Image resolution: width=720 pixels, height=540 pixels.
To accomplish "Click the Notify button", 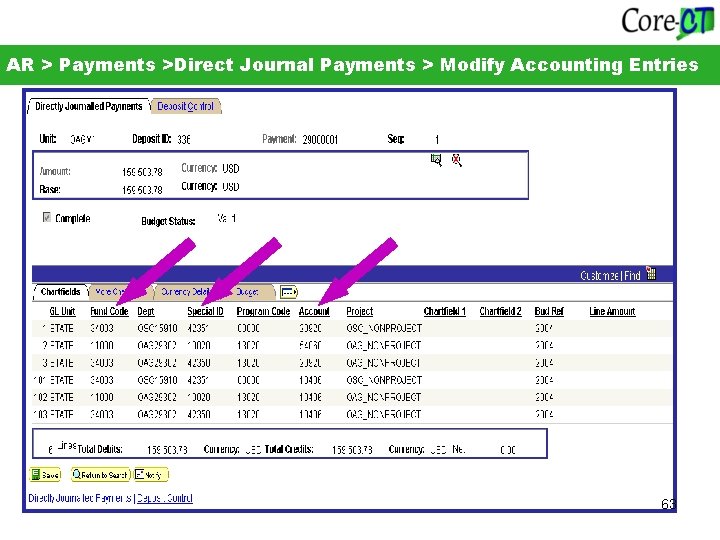I will coord(151,474).
